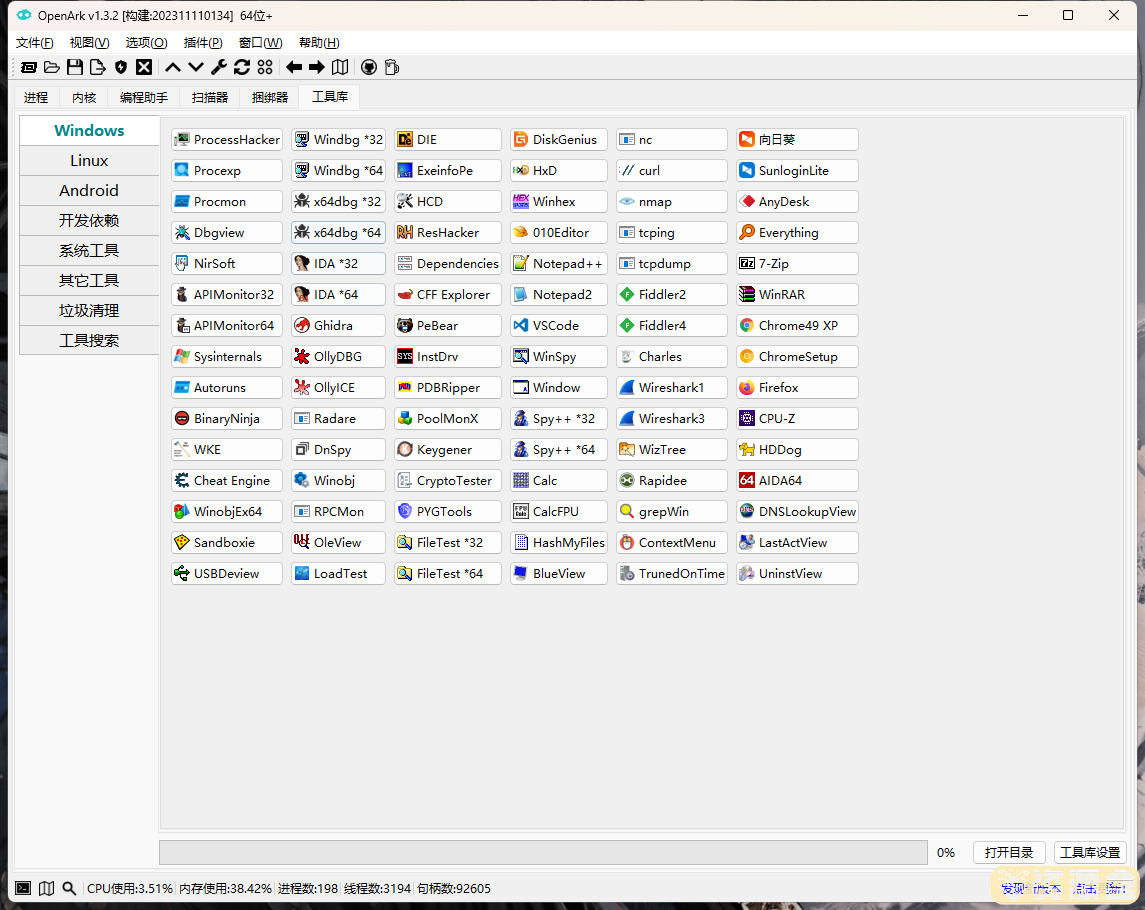The width and height of the screenshot is (1145, 910).
Task: Click the floppy disk save toolbar icon
Action: coord(74,67)
